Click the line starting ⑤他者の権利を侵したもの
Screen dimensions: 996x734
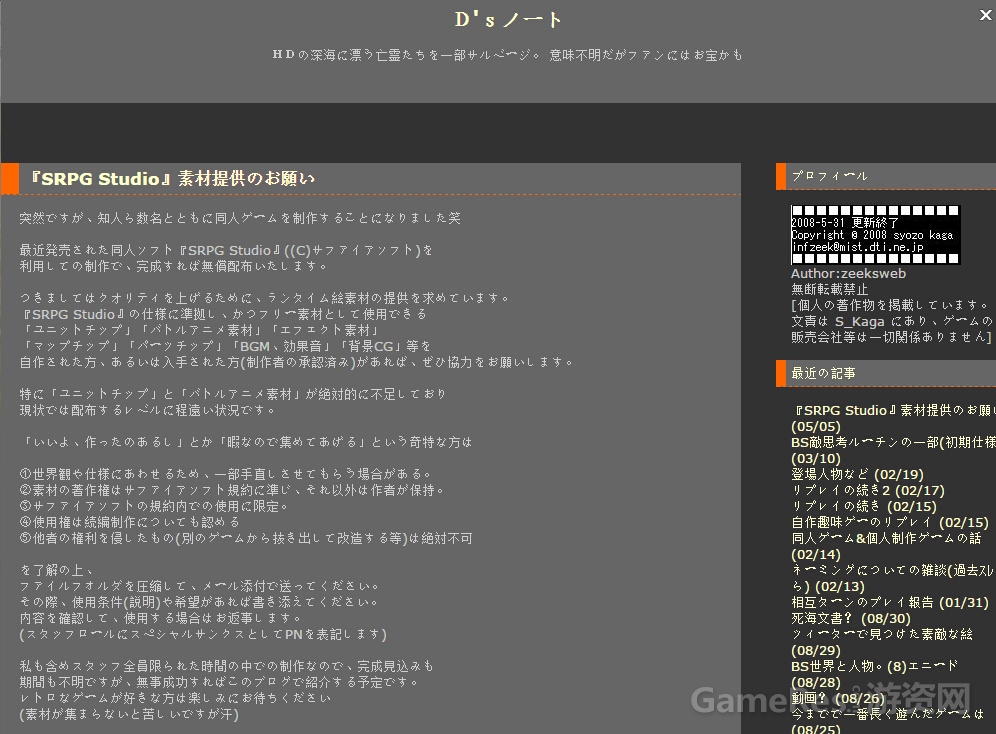pos(246,538)
